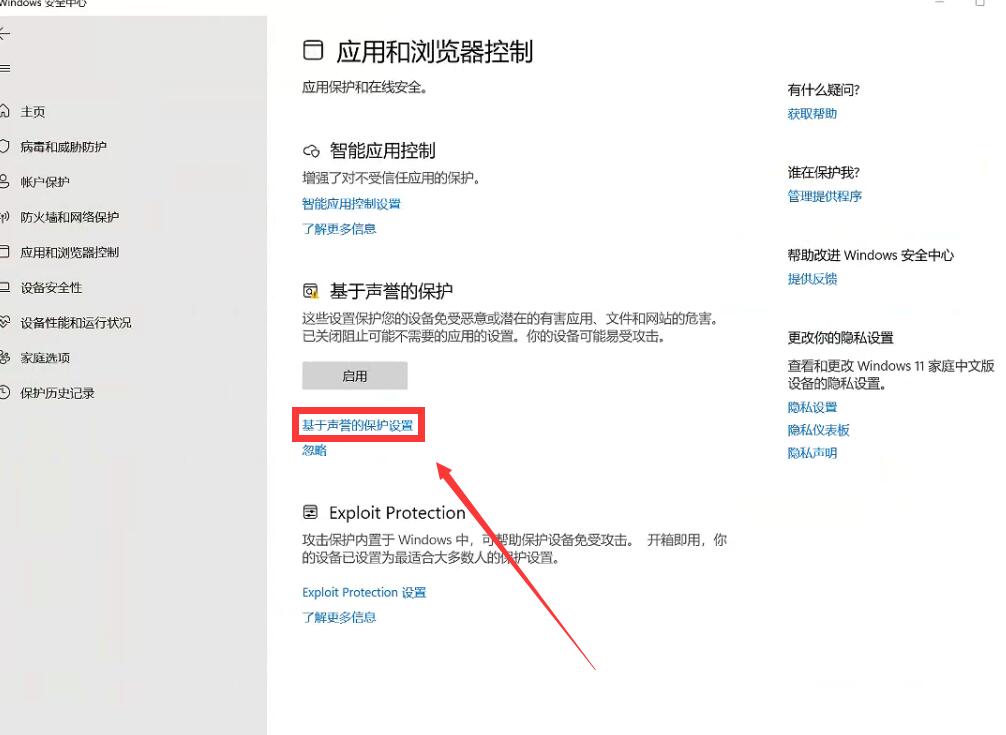The image size is (1006, 735).
Task: Open 病毒和威胁防护 via its shield icon
Action: click(5, 147)
